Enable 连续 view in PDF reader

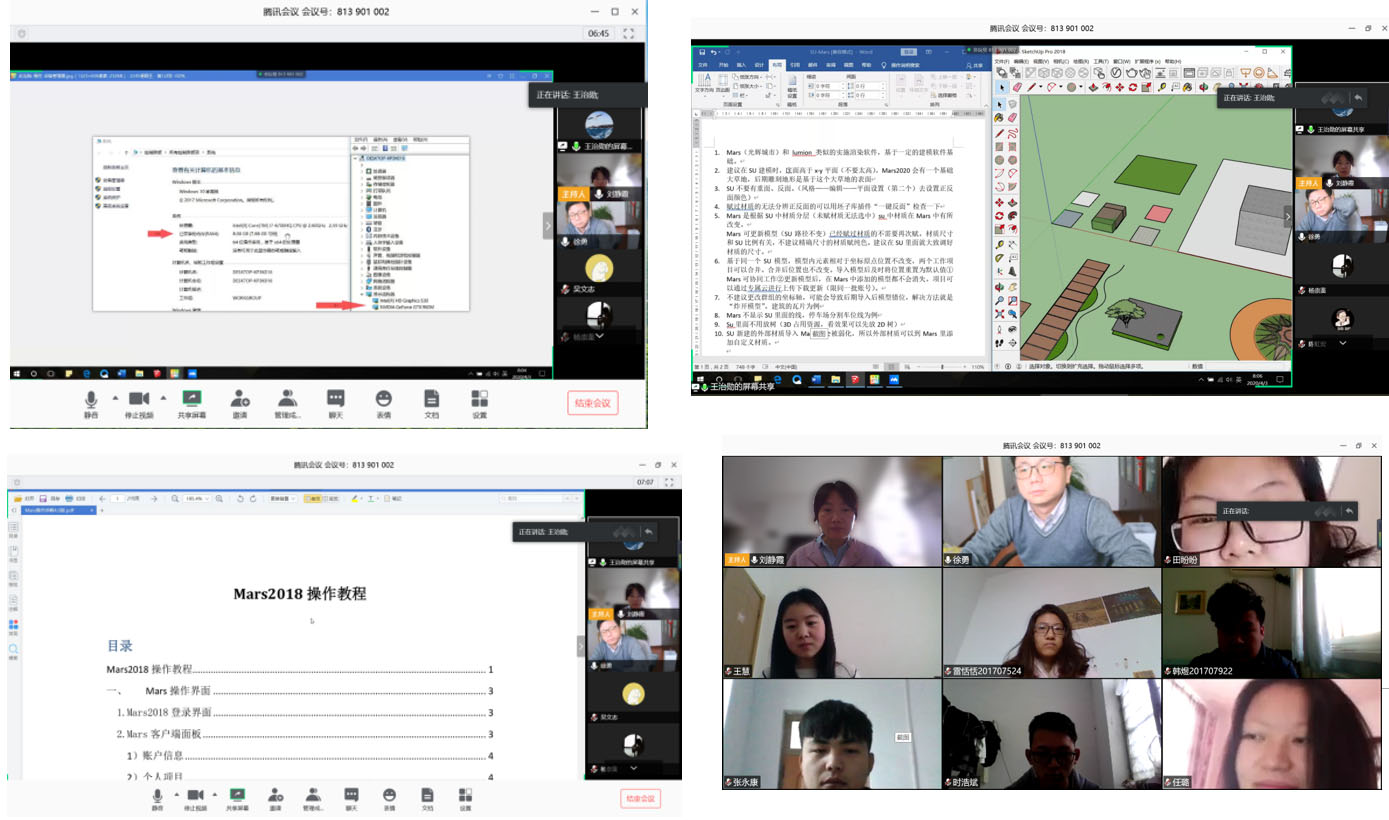pos(333,498)
